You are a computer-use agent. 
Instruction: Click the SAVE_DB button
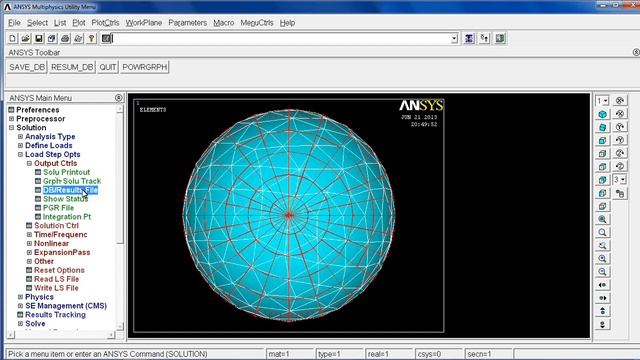tap(27, 67)
